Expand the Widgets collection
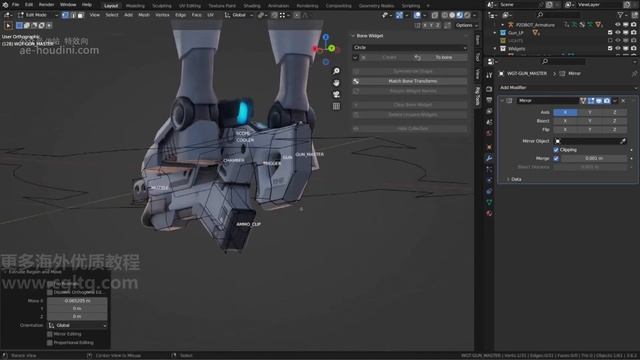The image size is (640, 360). click(x=495, y=49)
